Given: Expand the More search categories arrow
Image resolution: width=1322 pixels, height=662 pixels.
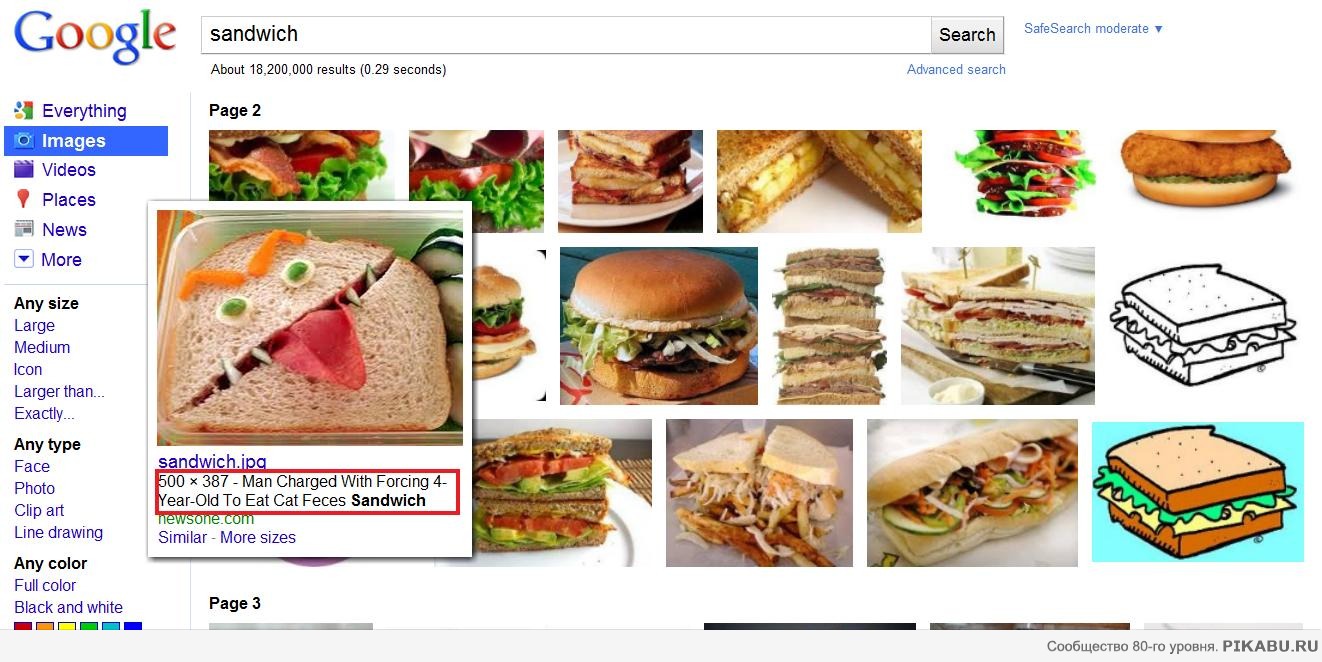Looking at the screenshot, I should pyautogui.click(x=24, y=259).
